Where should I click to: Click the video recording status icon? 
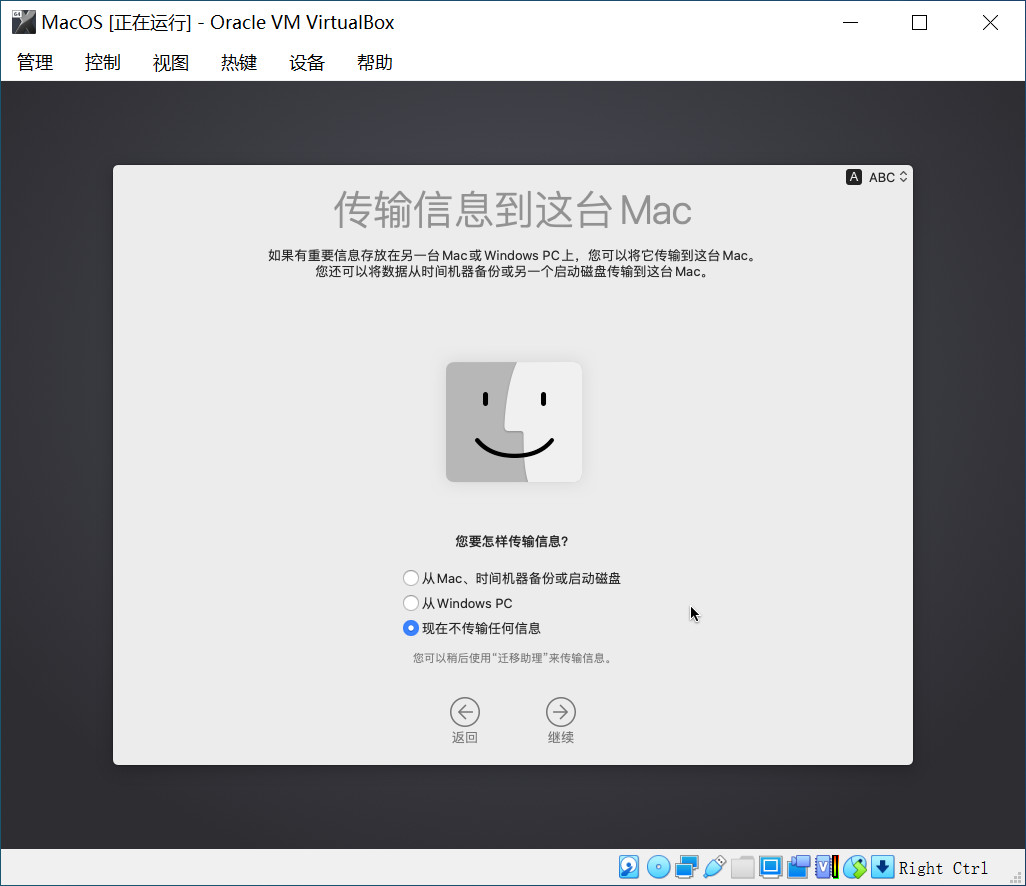799,867
